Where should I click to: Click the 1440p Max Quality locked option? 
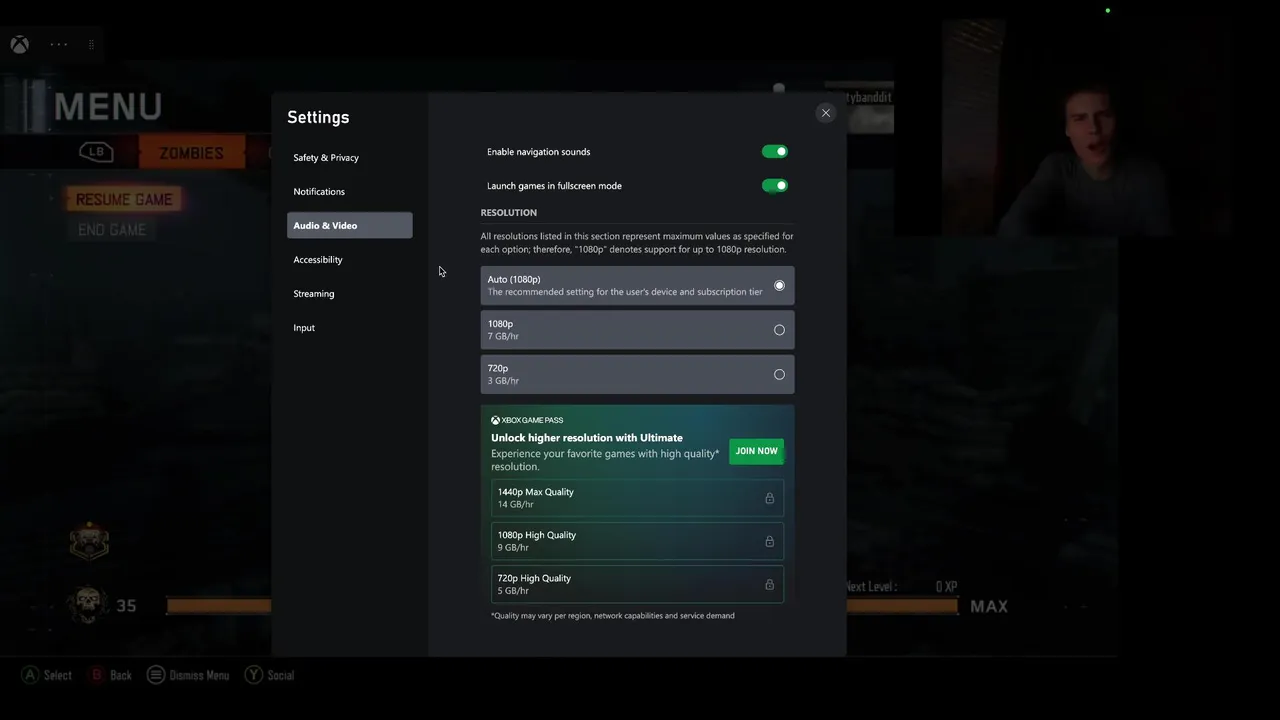(x=637, y=498)
